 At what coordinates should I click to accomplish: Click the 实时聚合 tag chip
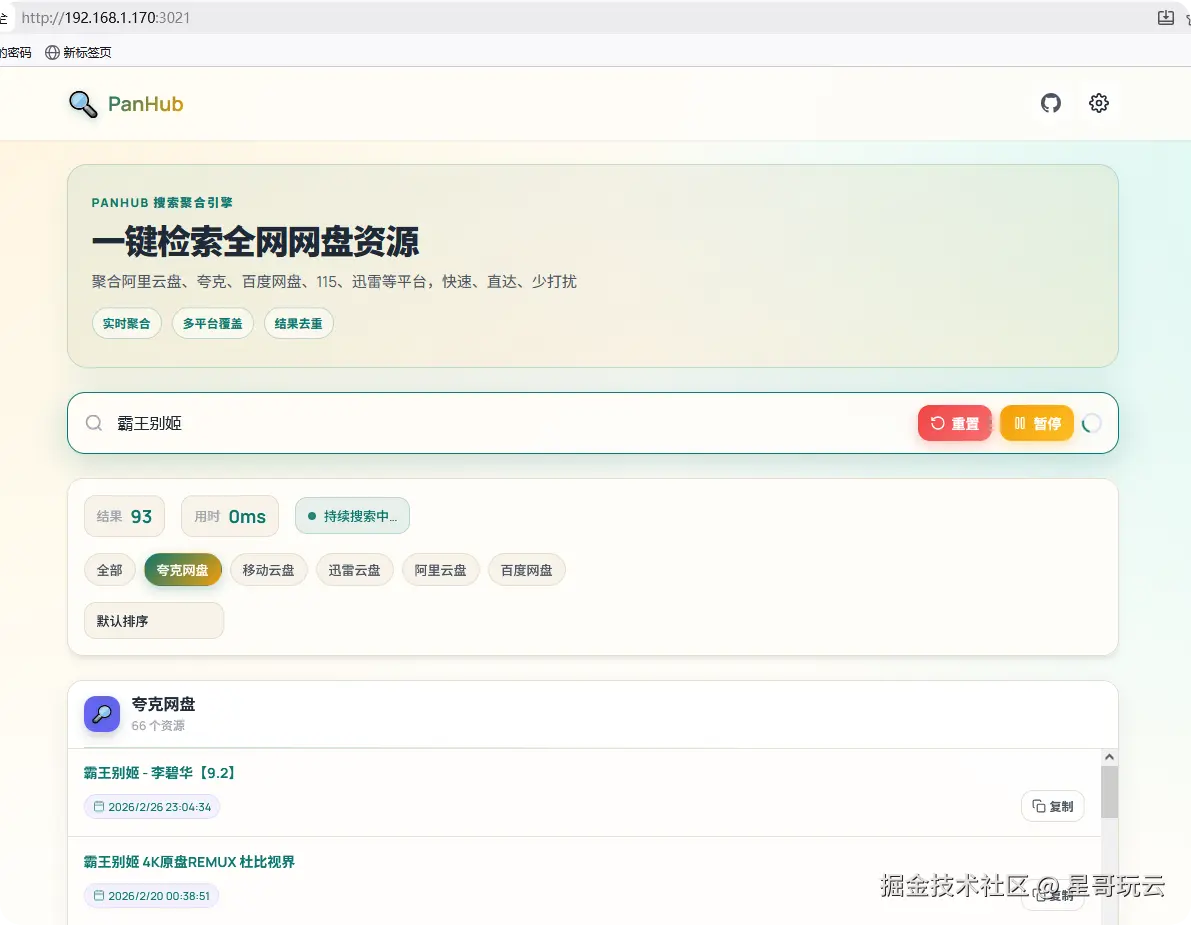click(127, 324)
